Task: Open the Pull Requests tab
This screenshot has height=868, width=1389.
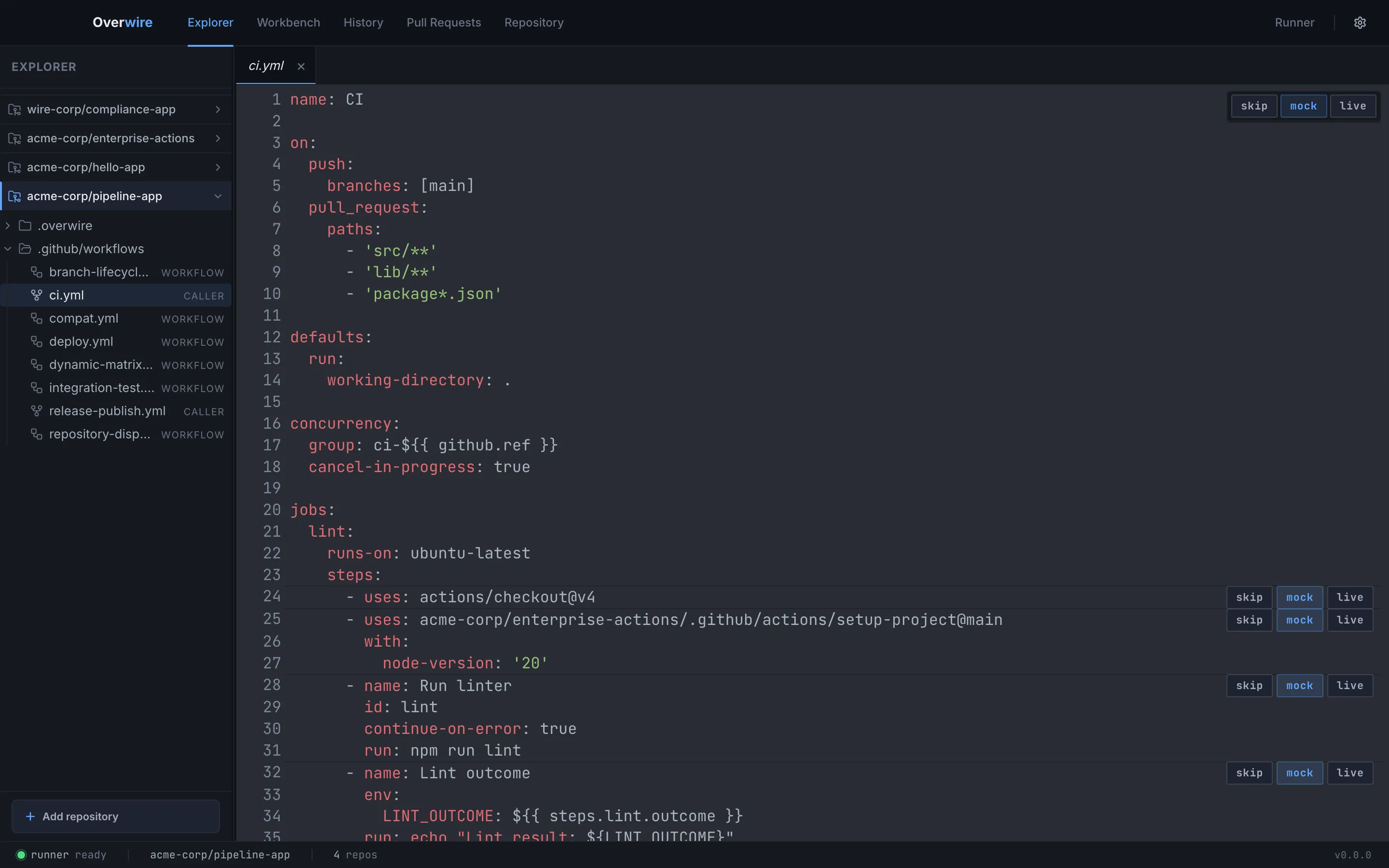Action: click(x=444, y=22)
